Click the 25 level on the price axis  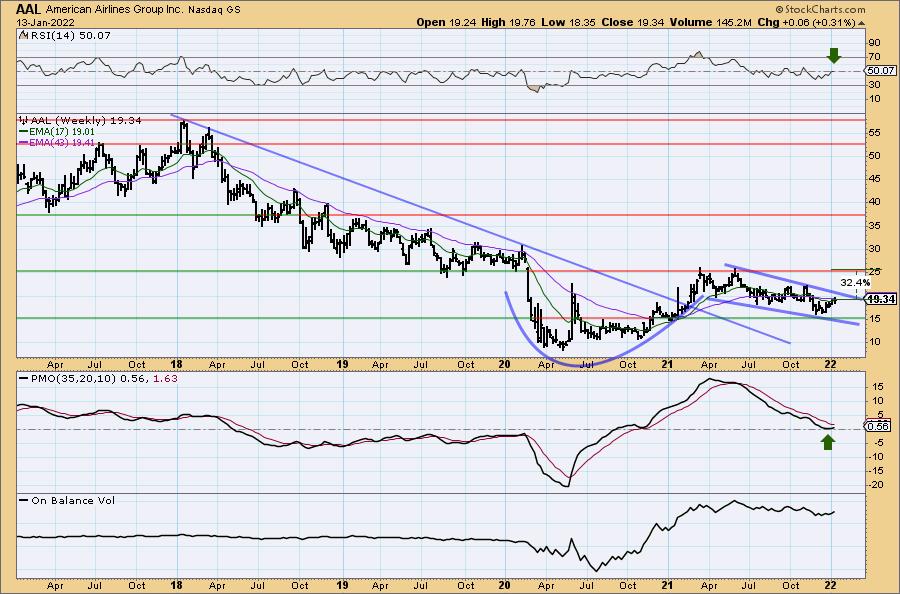[875, 271]
